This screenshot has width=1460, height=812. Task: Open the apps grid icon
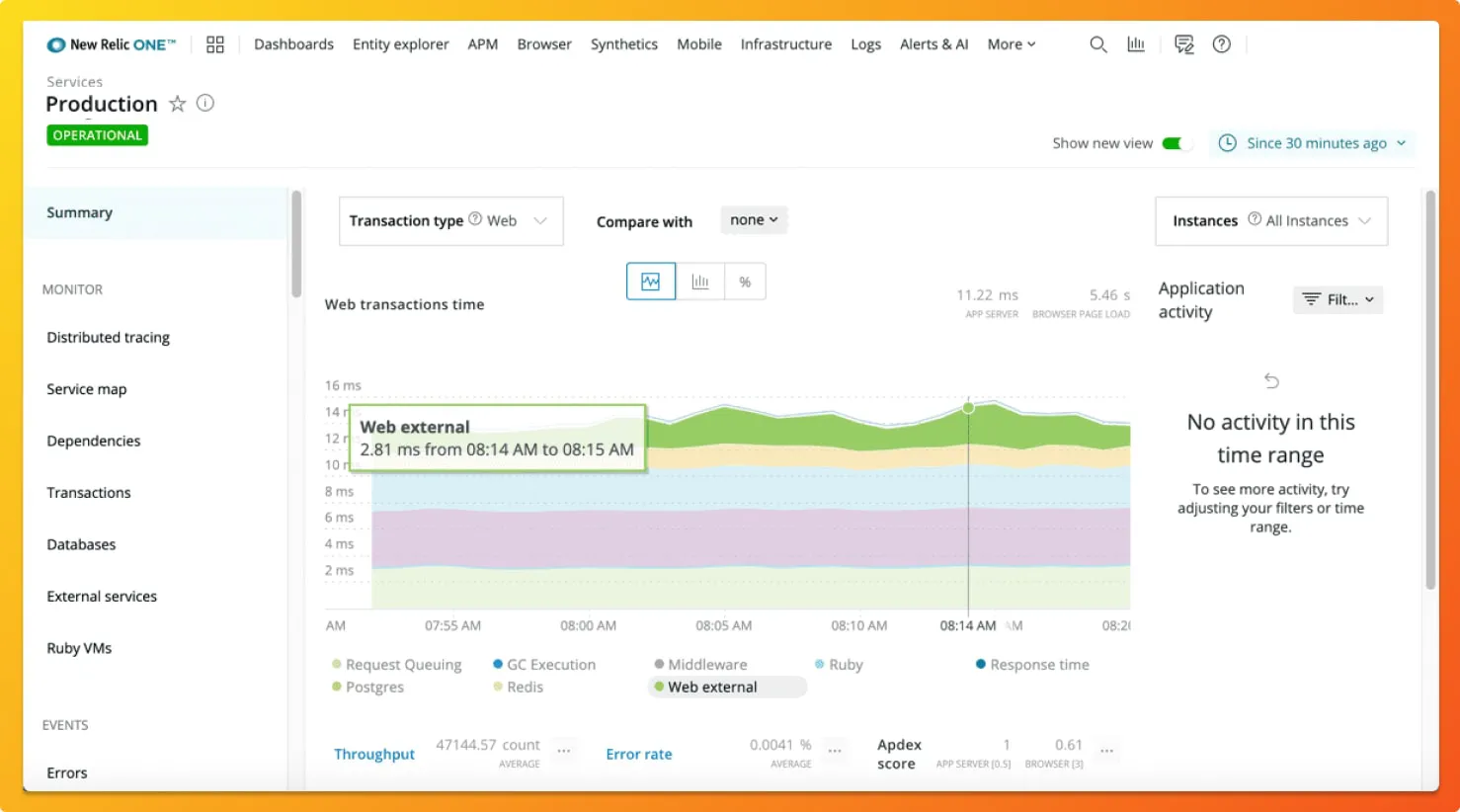215,44
